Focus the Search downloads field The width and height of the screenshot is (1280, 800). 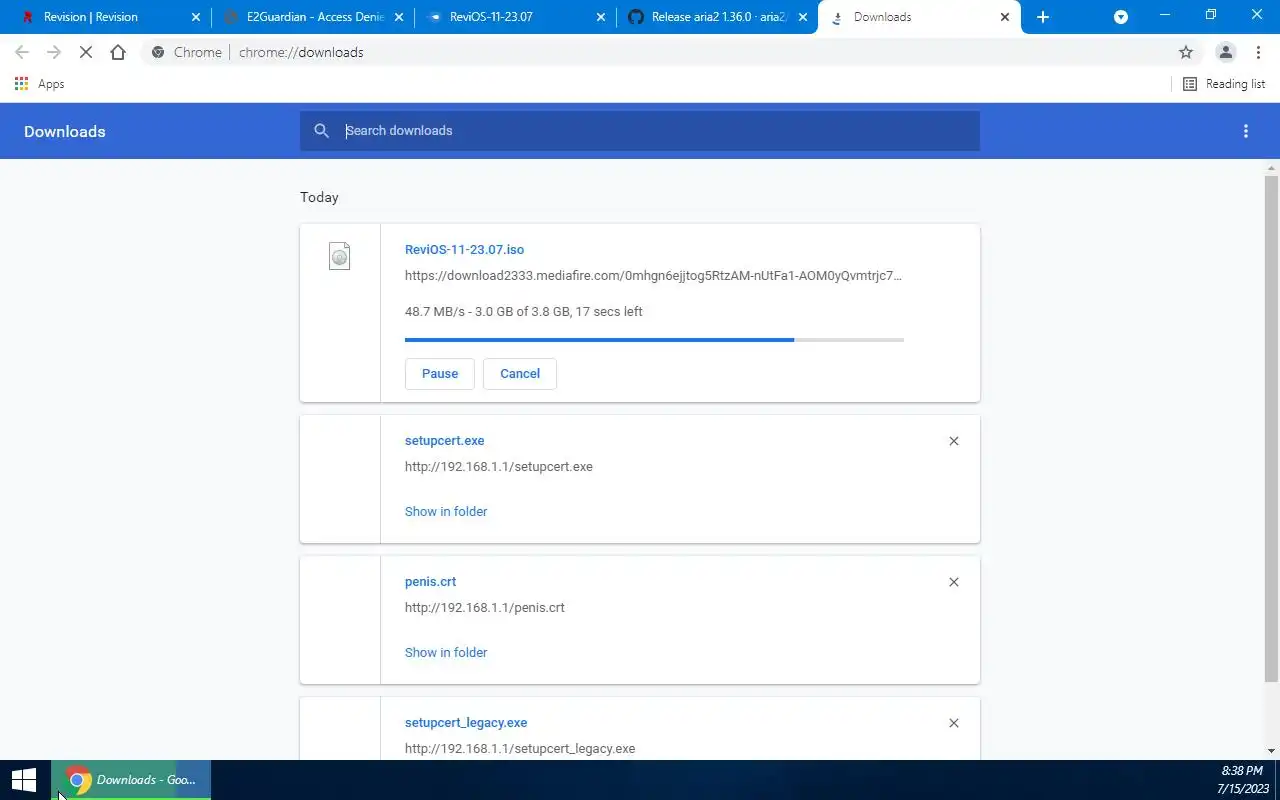click(640, 131)
